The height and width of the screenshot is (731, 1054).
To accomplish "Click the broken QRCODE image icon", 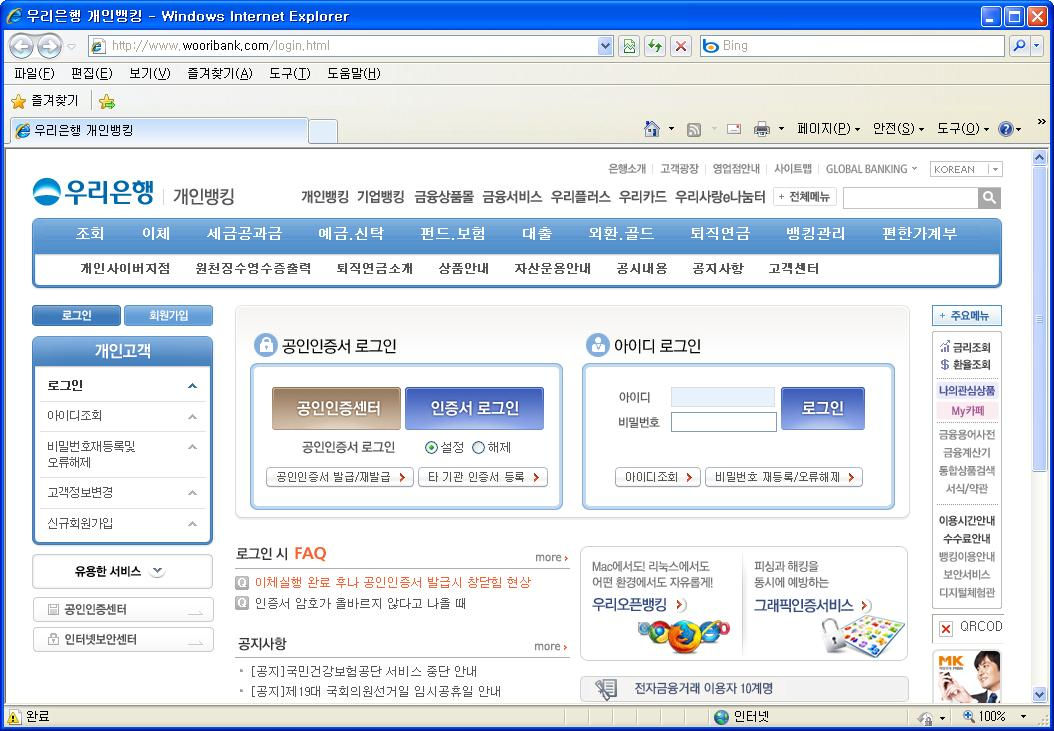I will click(x=946, y=628).
